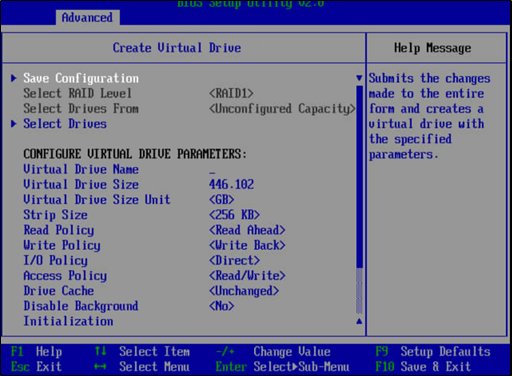Image resolution: width=512 pixels, height=376 pixels.
Task: Click the Virtual Drive Size label
Action: [81, 184]
